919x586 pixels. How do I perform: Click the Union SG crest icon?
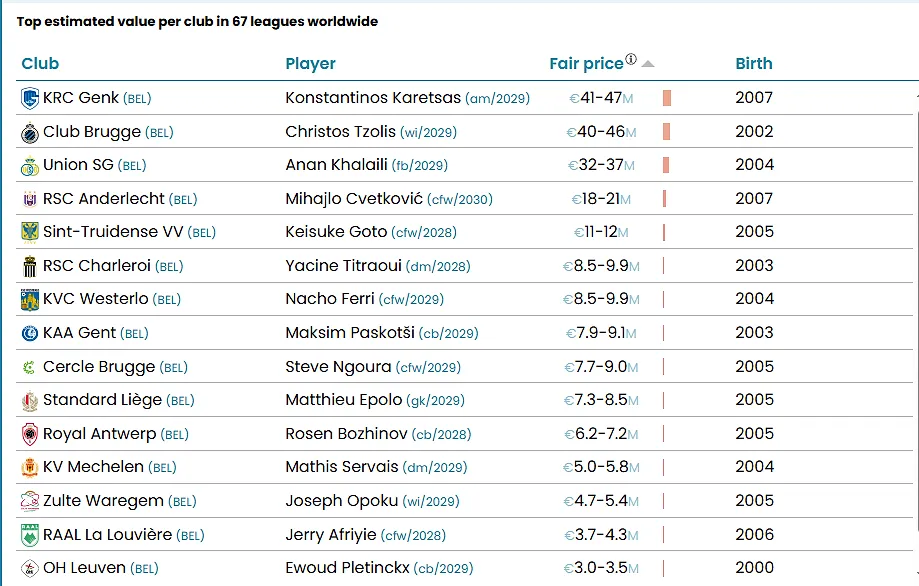29,165
